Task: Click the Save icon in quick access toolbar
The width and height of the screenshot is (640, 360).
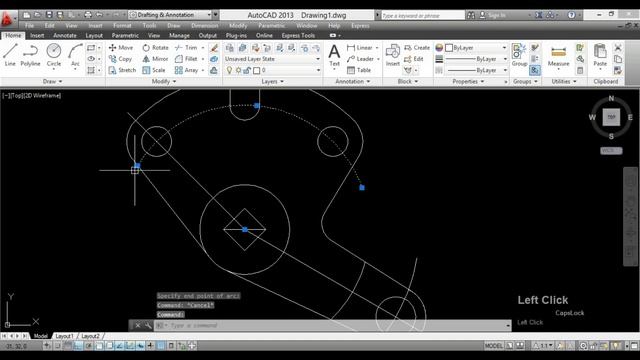Action: coord(49,15)
